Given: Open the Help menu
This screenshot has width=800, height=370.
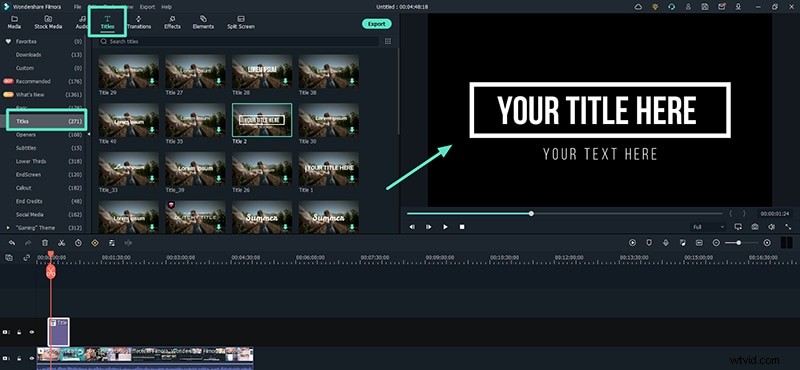Looking at the screenshot, I should pos(166,7).
